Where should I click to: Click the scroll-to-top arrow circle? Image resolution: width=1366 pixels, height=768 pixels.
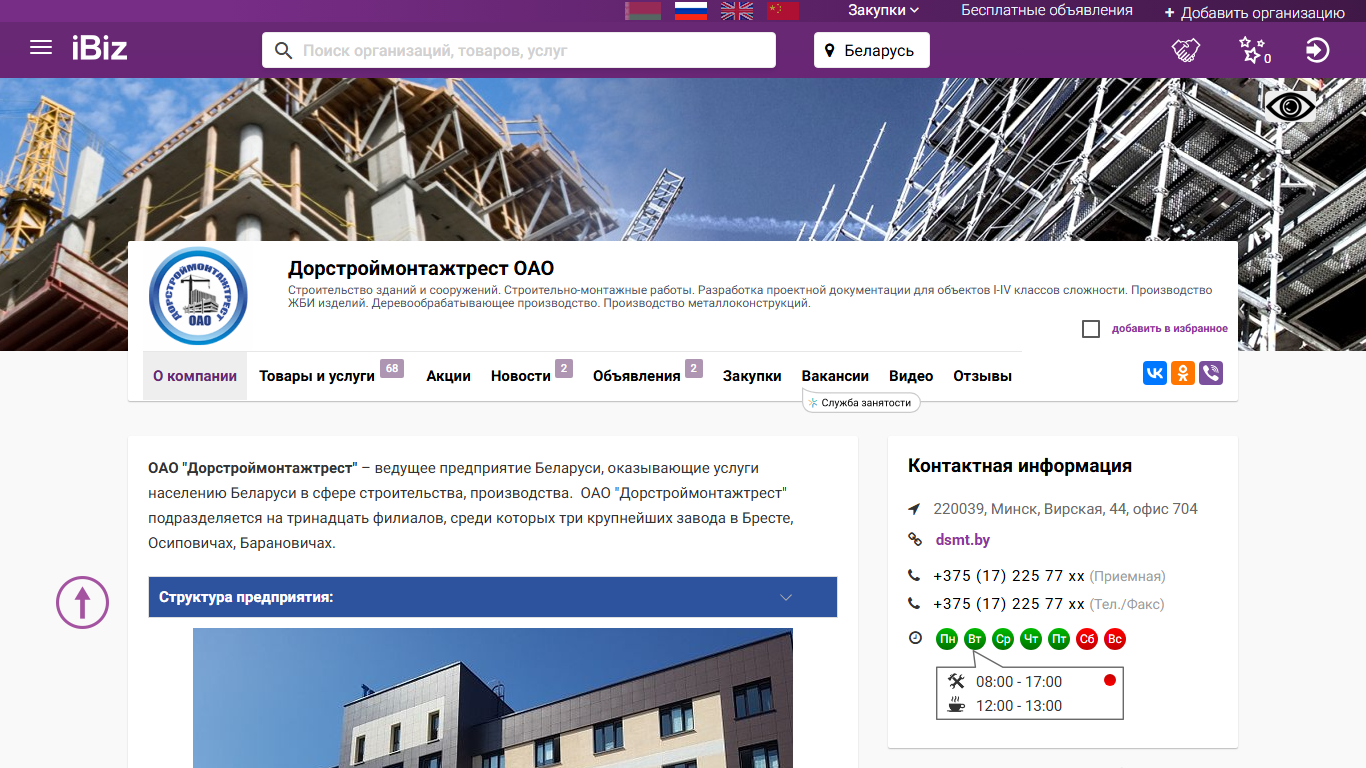(x=82, y=602)
